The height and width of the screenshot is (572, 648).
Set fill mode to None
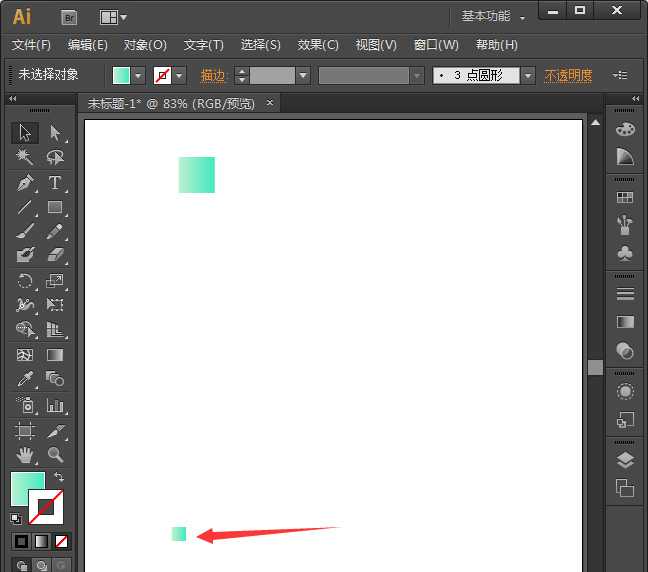pos(61,541)
